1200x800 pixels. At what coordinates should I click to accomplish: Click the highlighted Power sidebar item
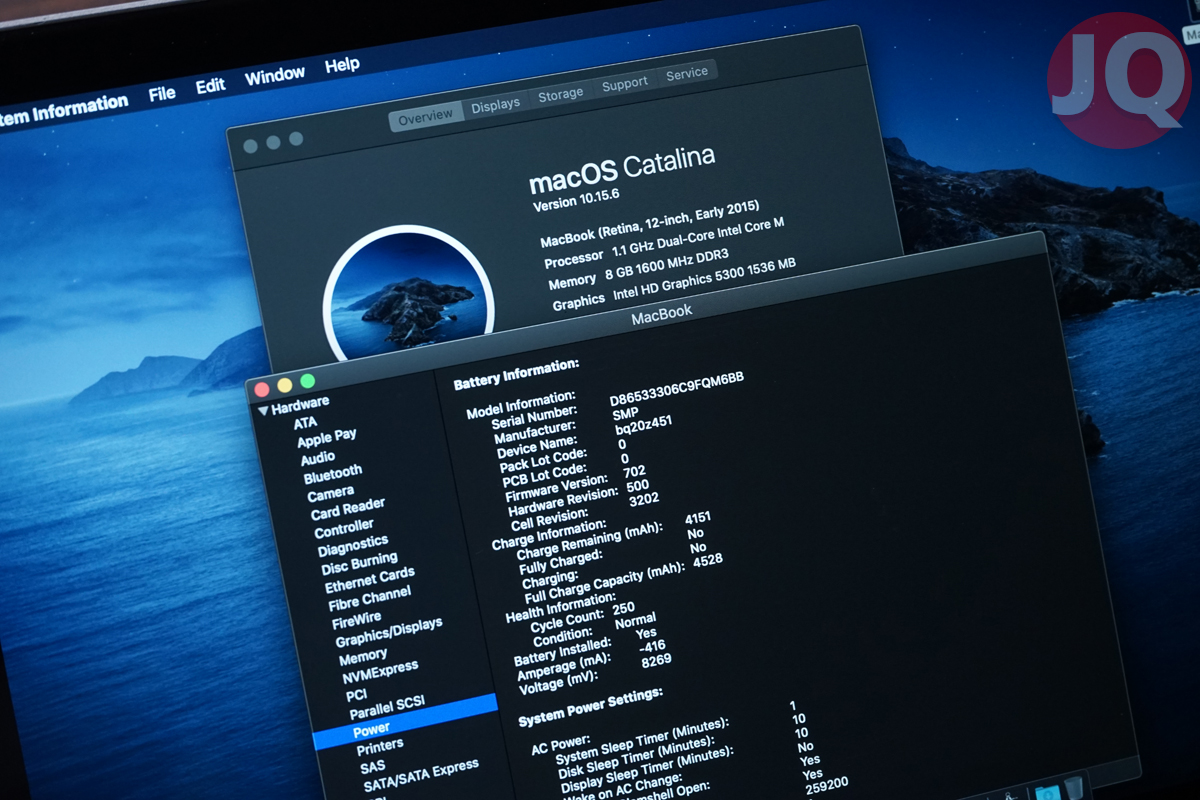click(405, 722)
